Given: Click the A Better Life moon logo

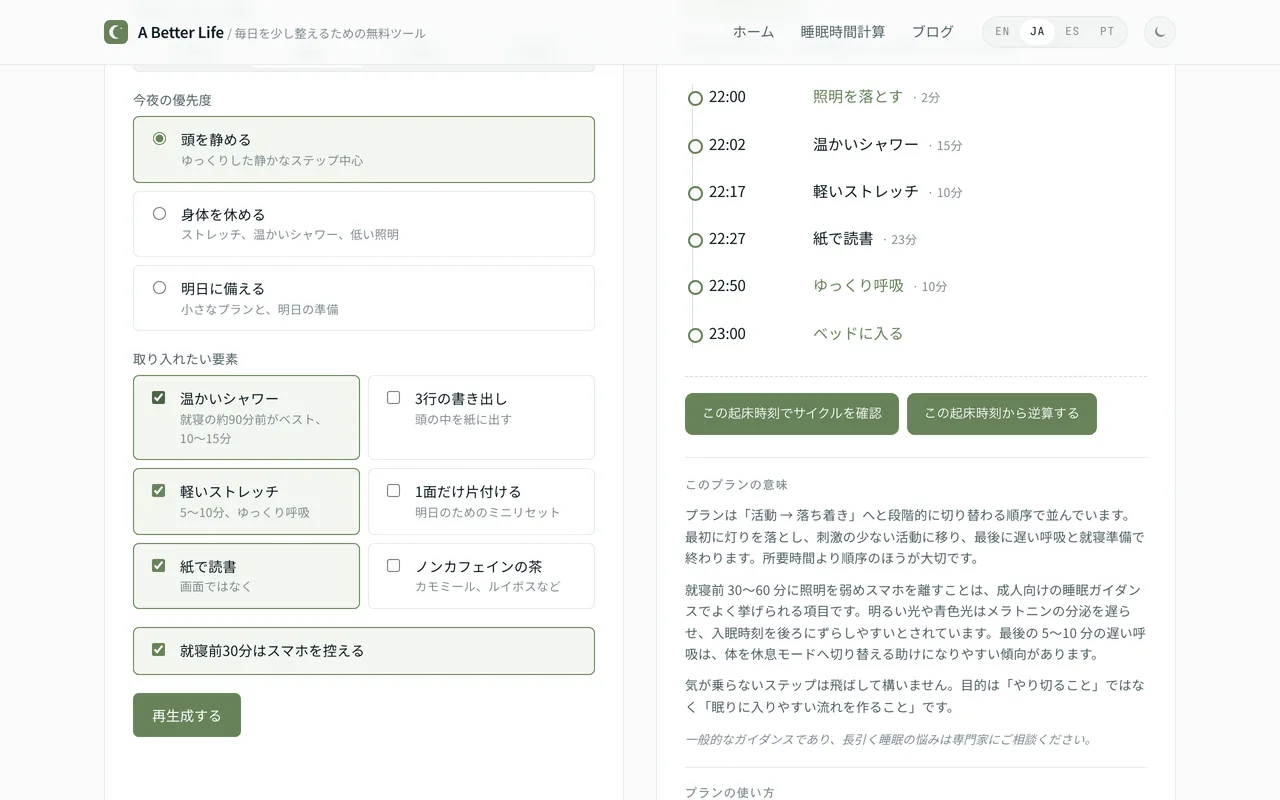Looking at the screenshot, I should (116, 32).
